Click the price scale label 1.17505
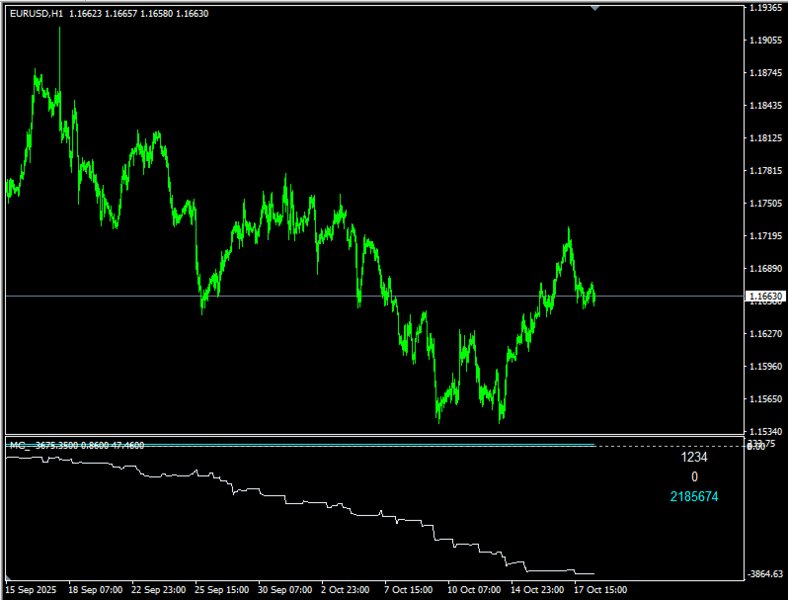Image resolution: width=788 pixels, height=600 pixels. click(x=766, y=203)
